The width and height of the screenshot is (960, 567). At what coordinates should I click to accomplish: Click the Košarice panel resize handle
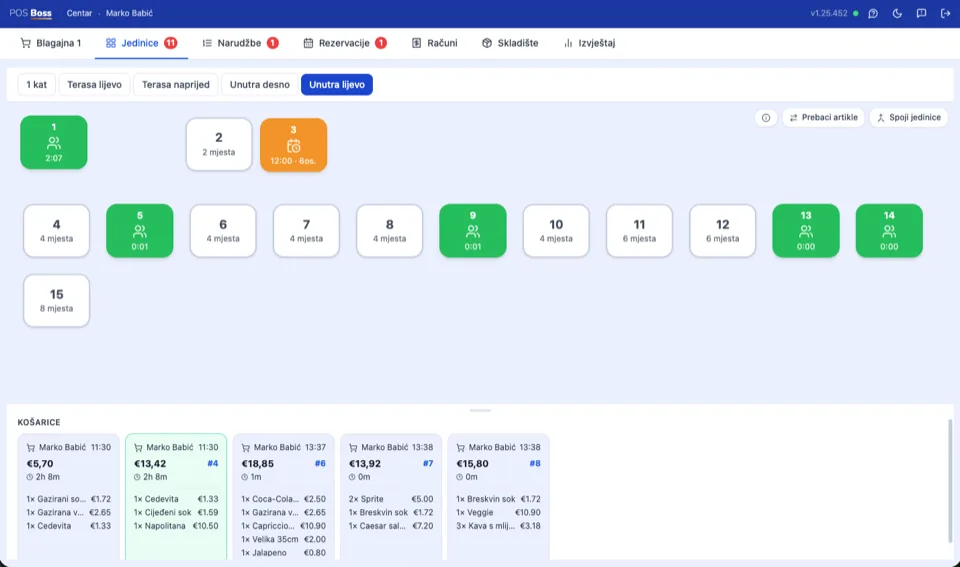click(480, 410)
